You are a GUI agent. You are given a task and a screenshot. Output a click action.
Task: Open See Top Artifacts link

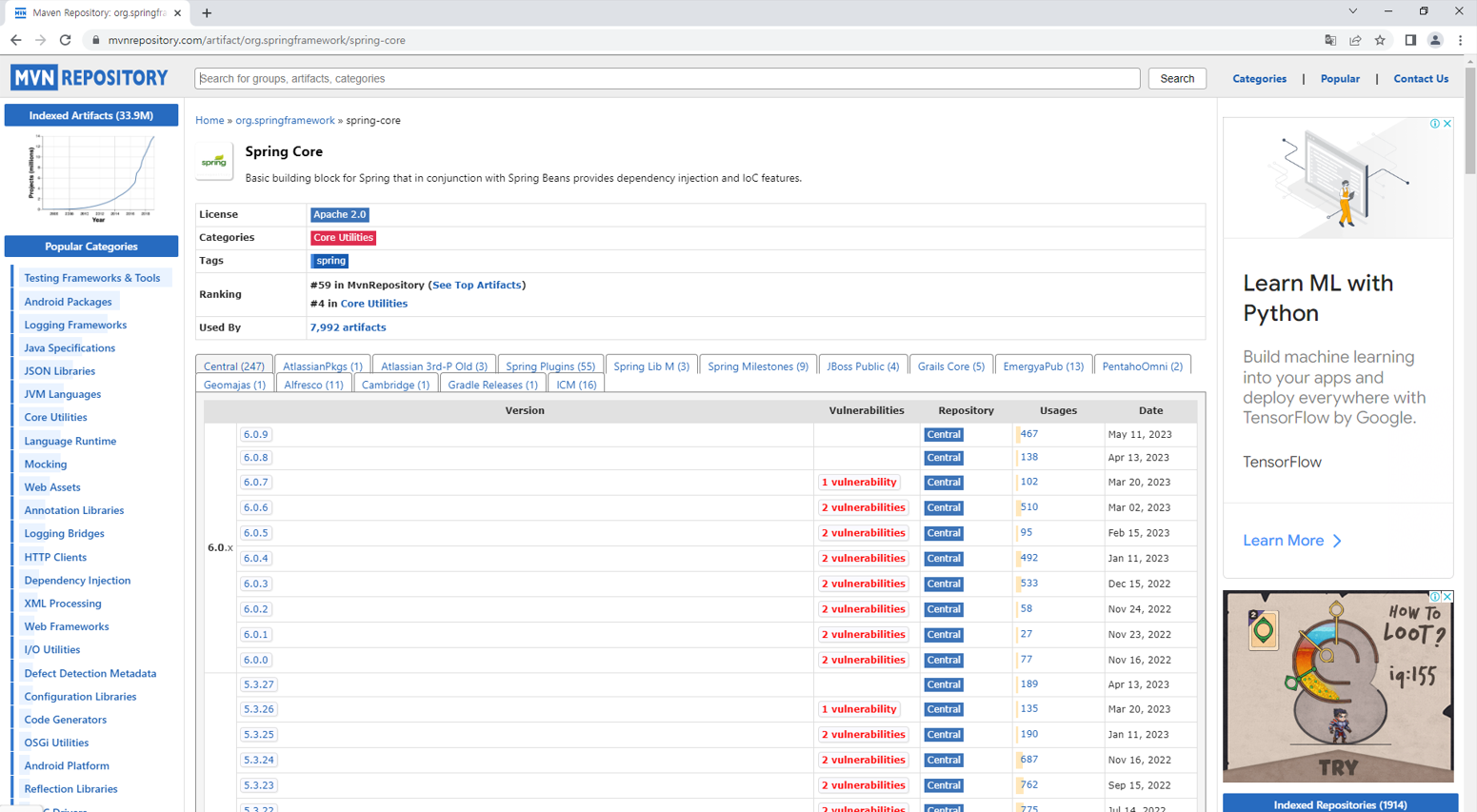477,285
